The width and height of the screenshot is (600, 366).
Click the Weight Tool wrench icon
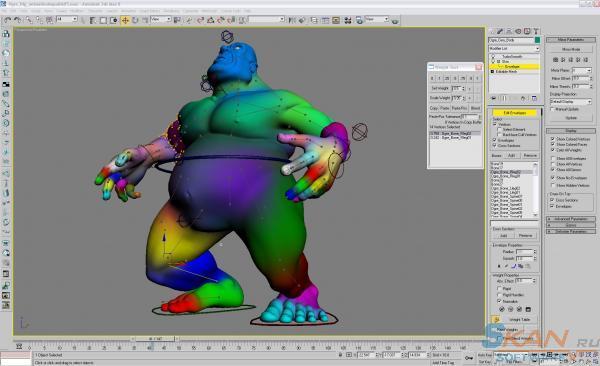[496, 319]
